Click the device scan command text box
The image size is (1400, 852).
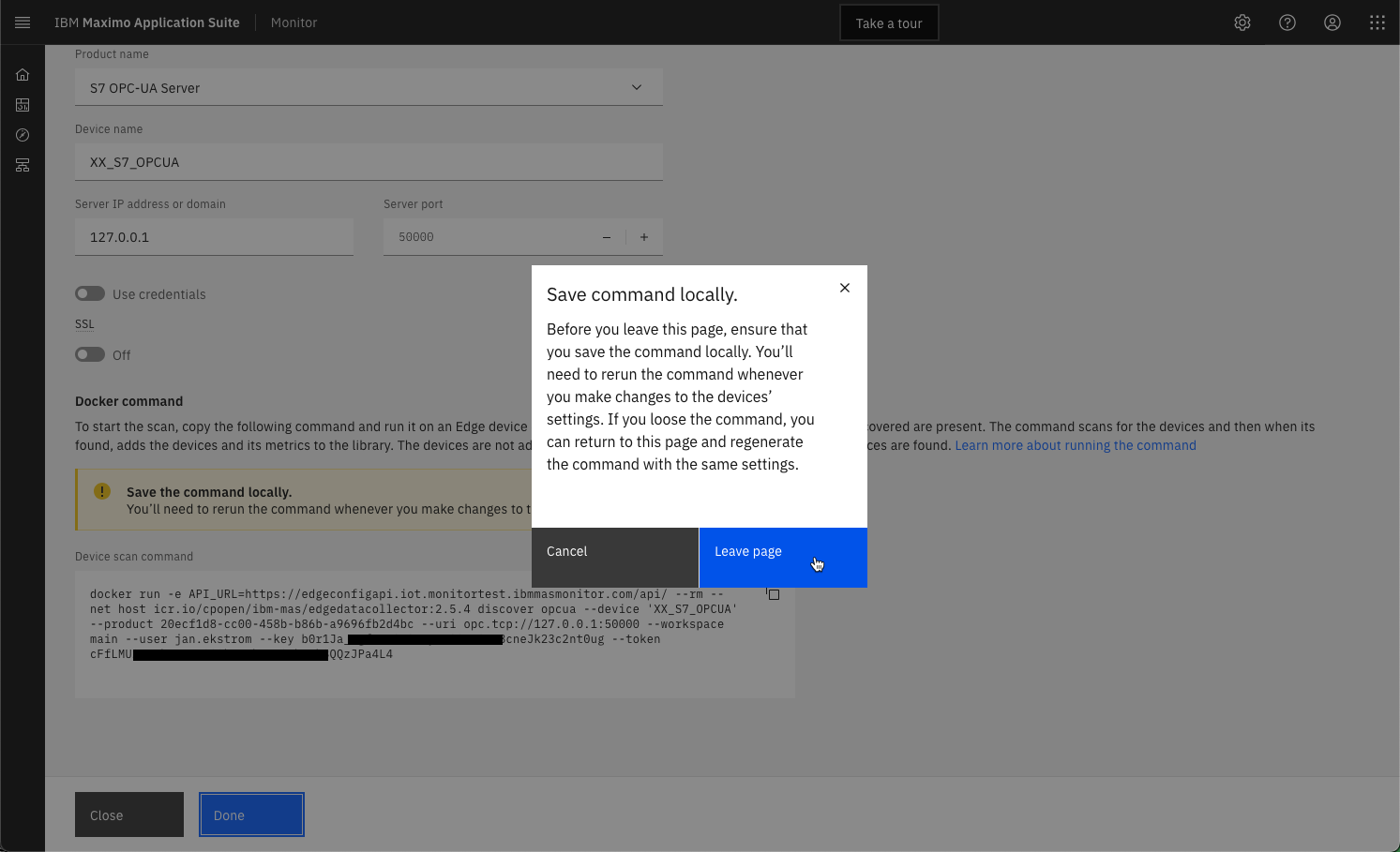435,635
